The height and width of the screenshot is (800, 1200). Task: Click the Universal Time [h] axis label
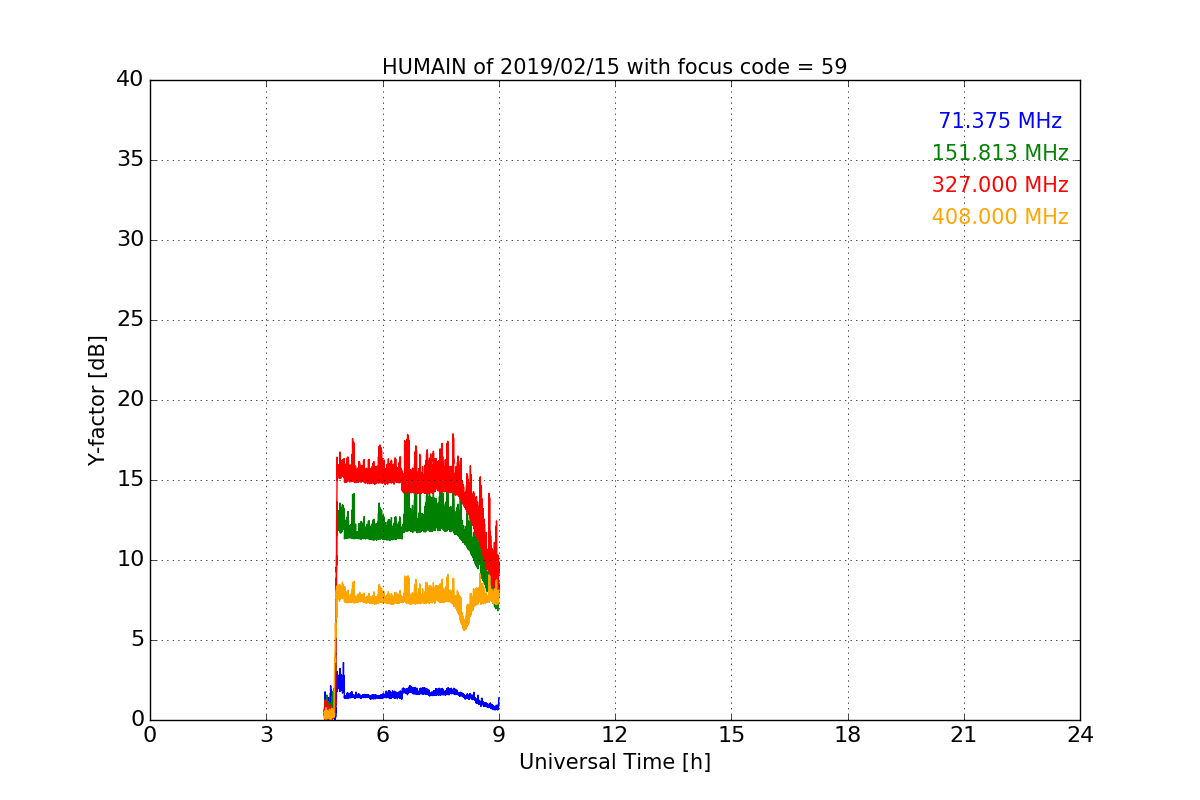pos(614,762)
